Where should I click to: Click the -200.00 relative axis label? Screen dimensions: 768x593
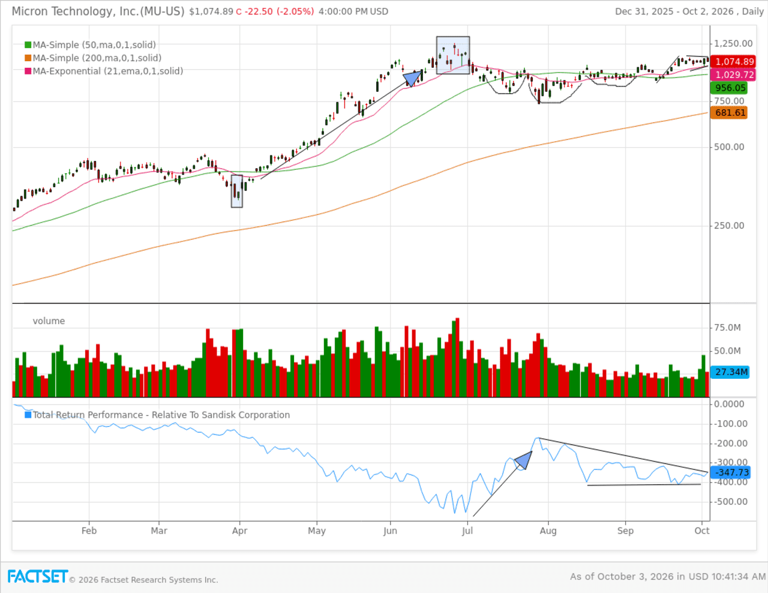[729, 444]
